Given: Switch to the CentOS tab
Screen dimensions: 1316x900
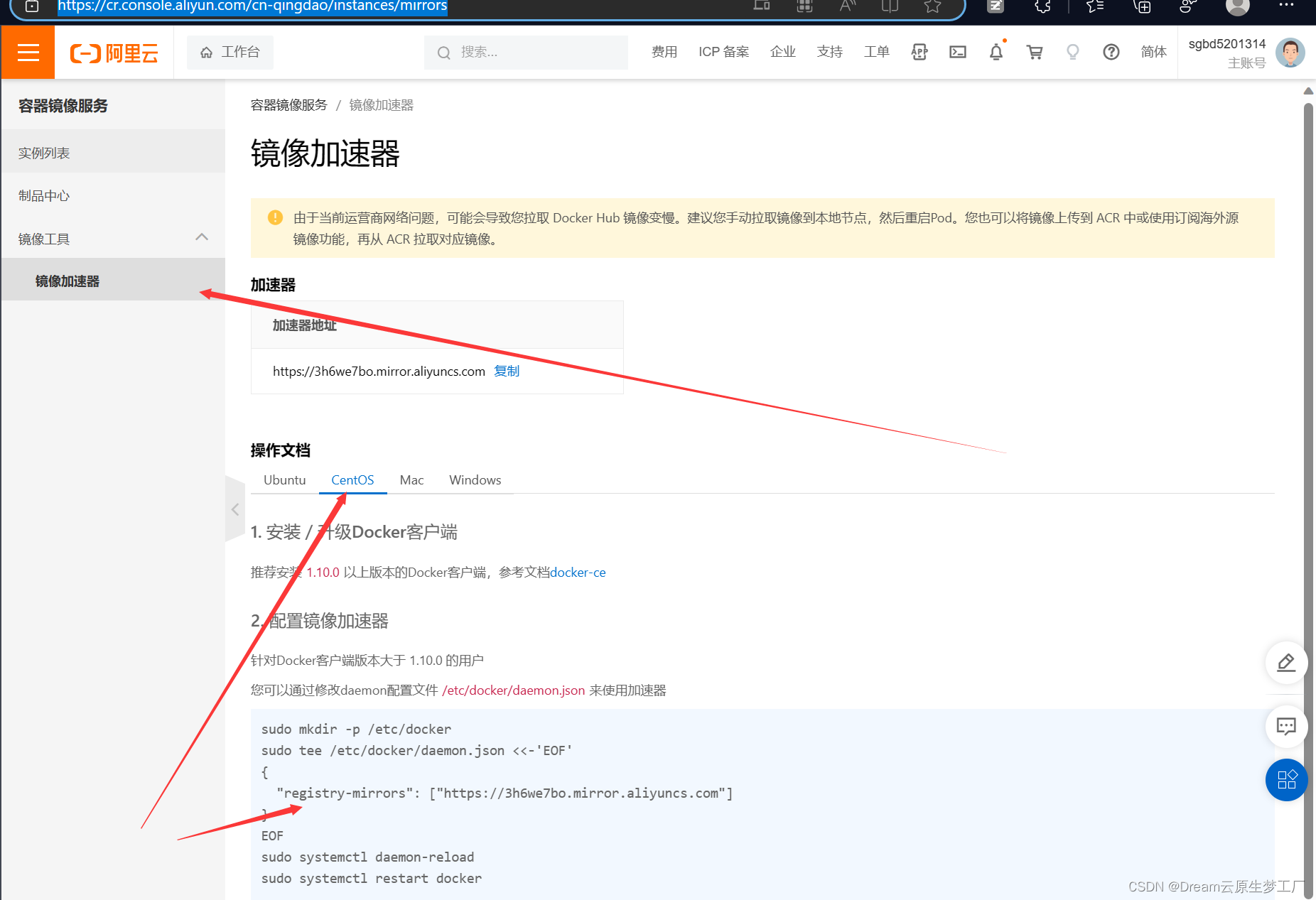Looking at the screenshot, I should [352, 479].
